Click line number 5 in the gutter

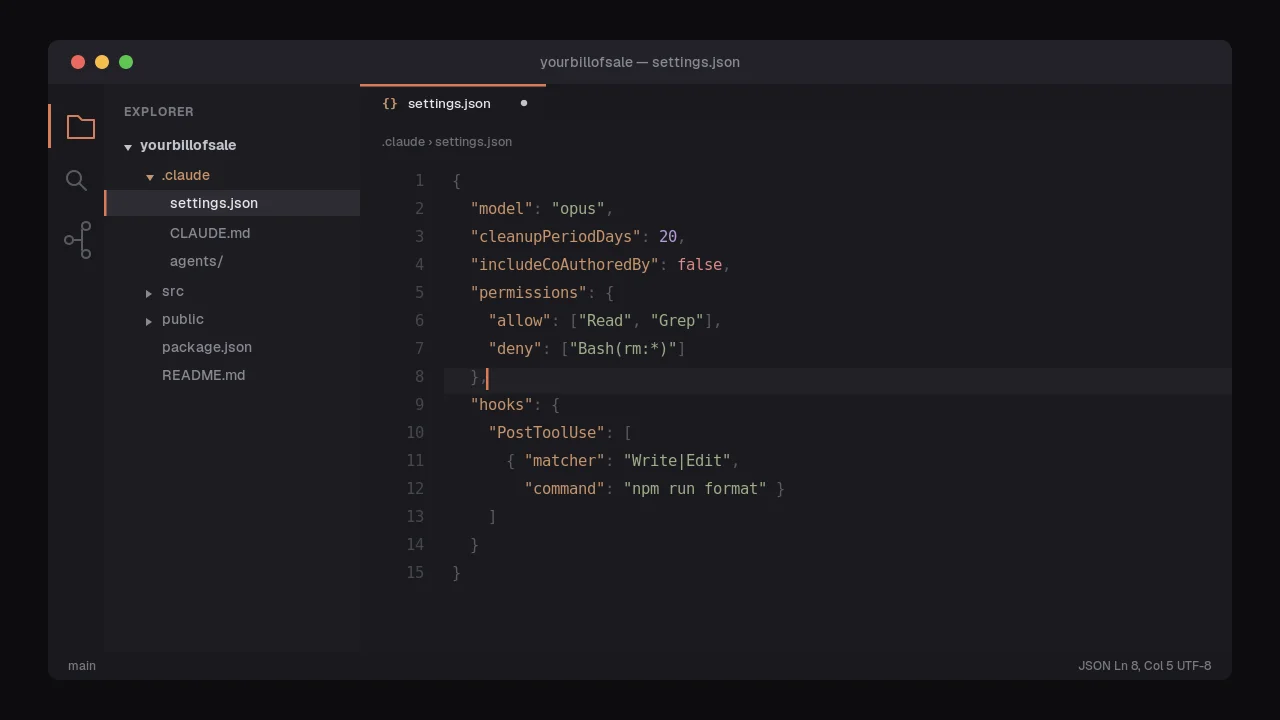coord(419,293)
